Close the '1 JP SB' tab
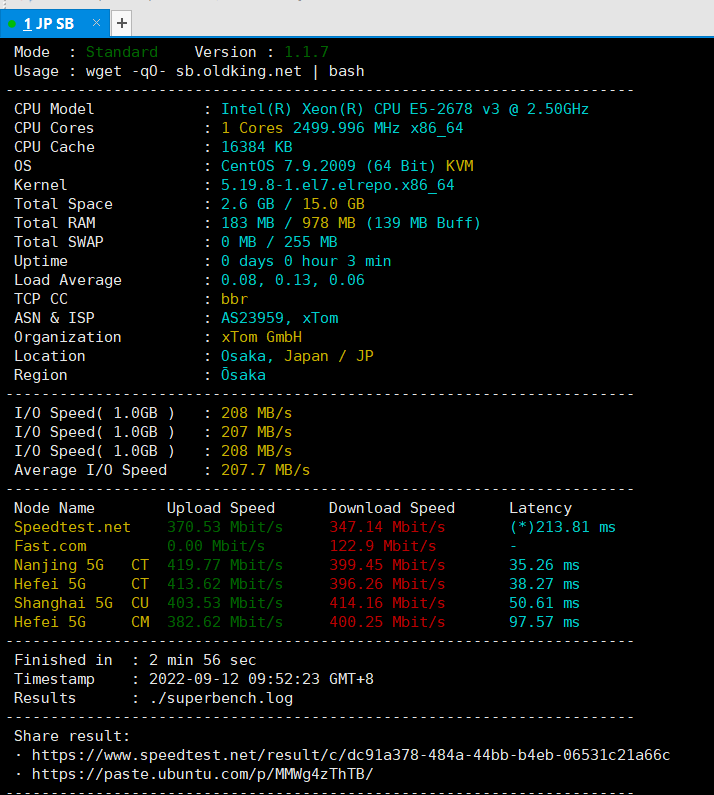This screenshot has width=714, height=795. (96, 23)
